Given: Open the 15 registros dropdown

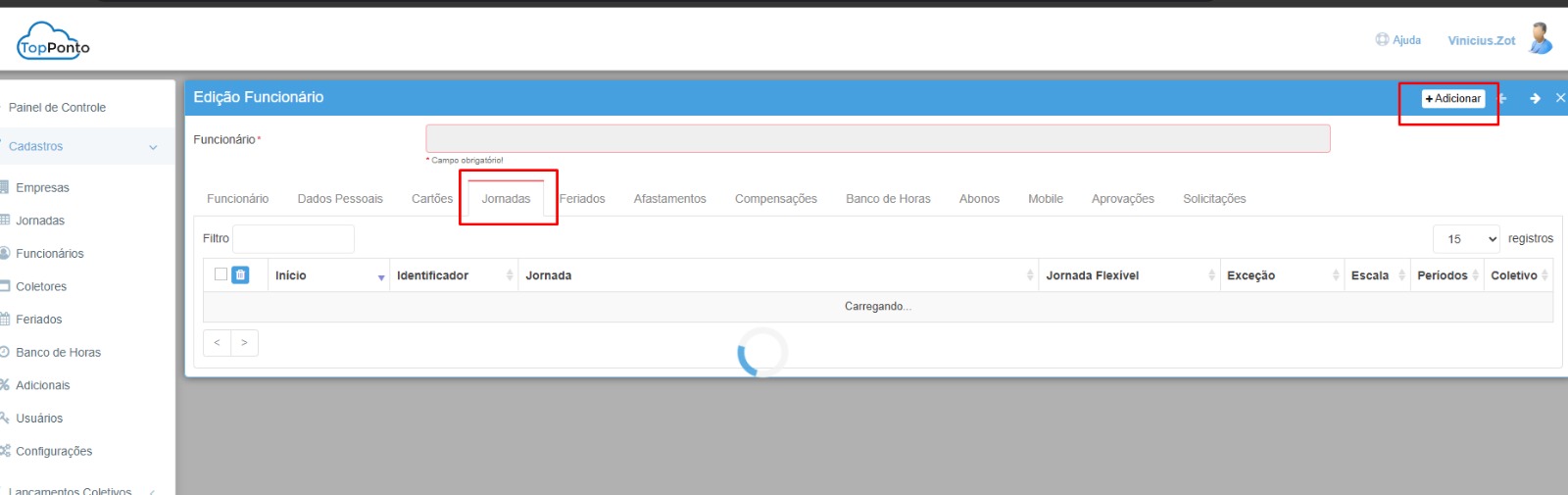Looking at the screenshot, I should coord(1466,239).
